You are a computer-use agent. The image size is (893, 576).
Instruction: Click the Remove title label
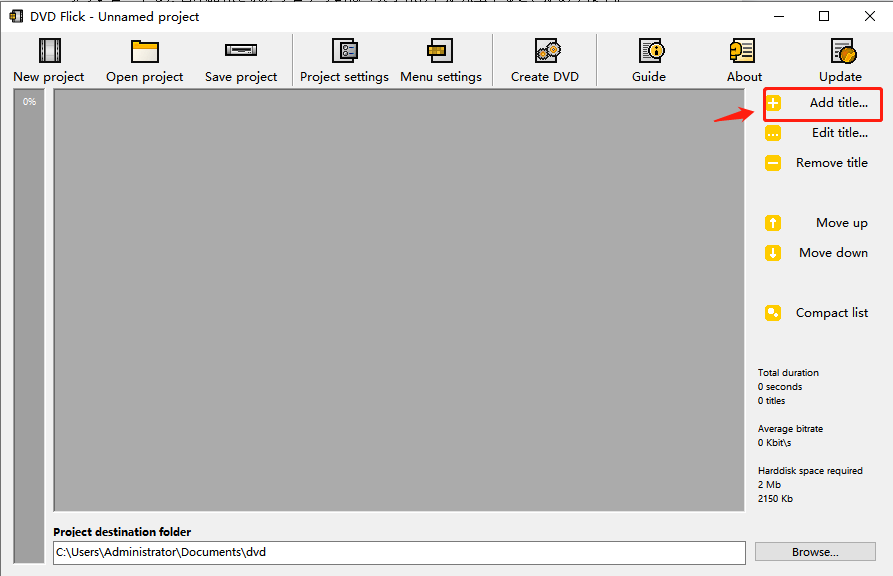click(x=832, y=163)
